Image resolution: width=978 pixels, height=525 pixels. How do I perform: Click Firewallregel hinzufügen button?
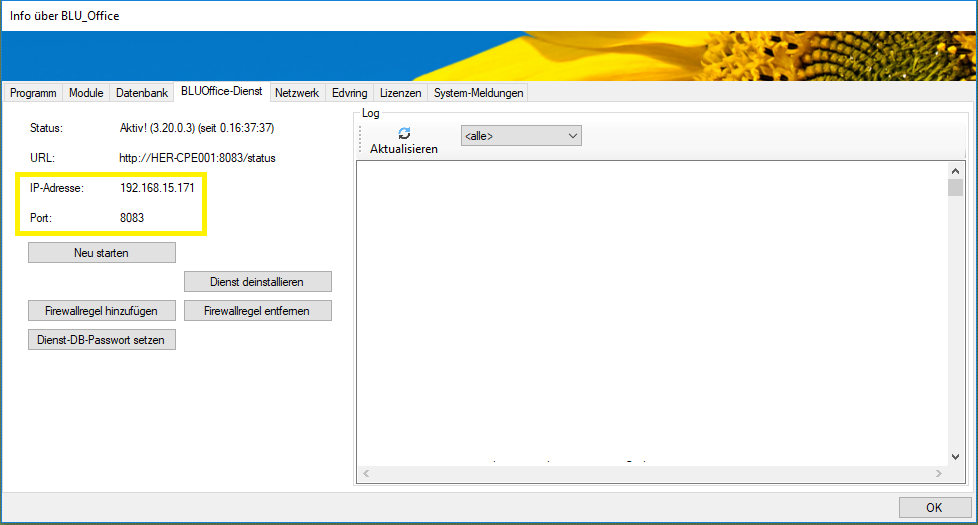click(101, 311)
